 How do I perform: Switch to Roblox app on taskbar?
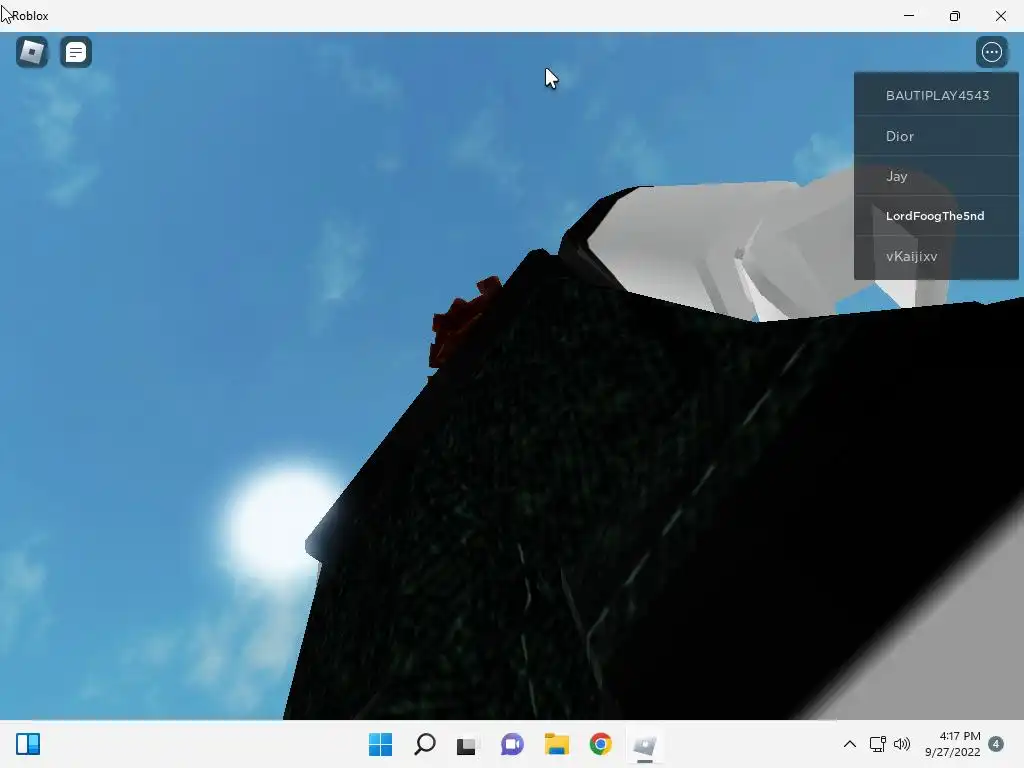[x=645, y=744]
